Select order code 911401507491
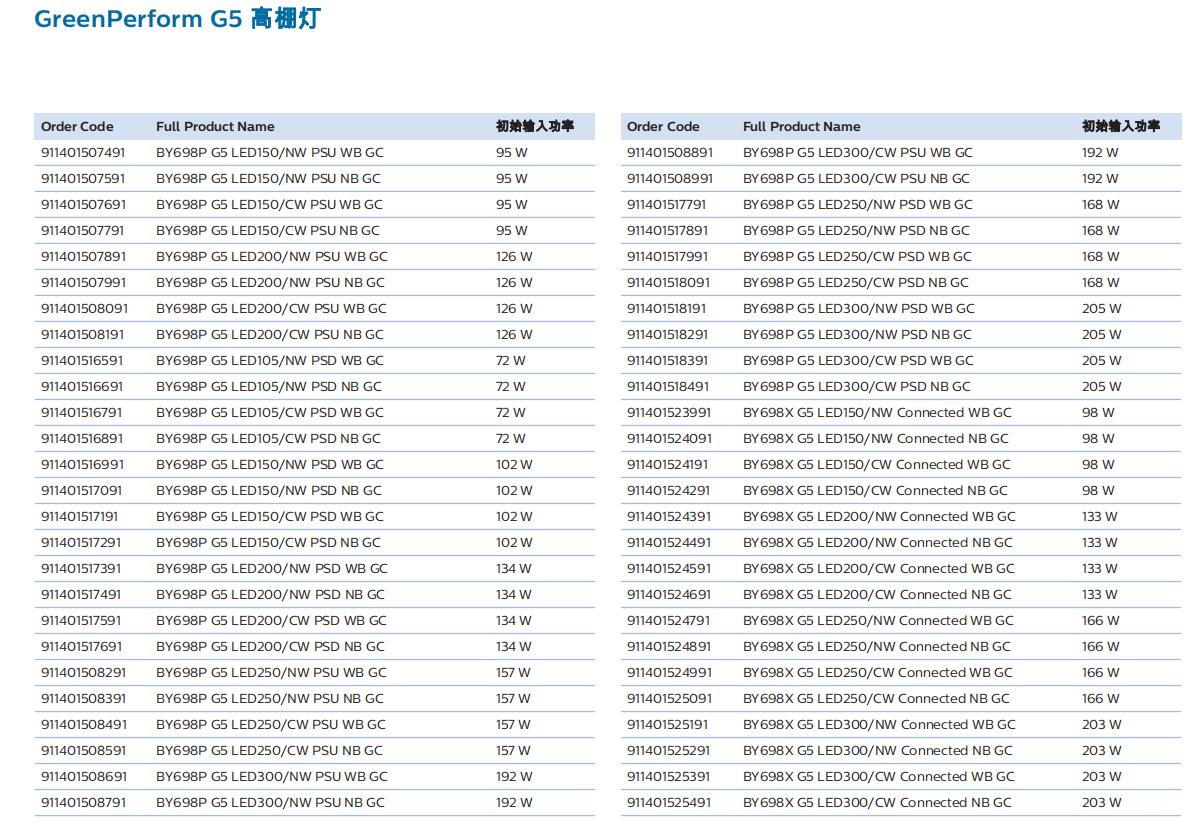The image size is (1196, 830). tap(83, 153)
